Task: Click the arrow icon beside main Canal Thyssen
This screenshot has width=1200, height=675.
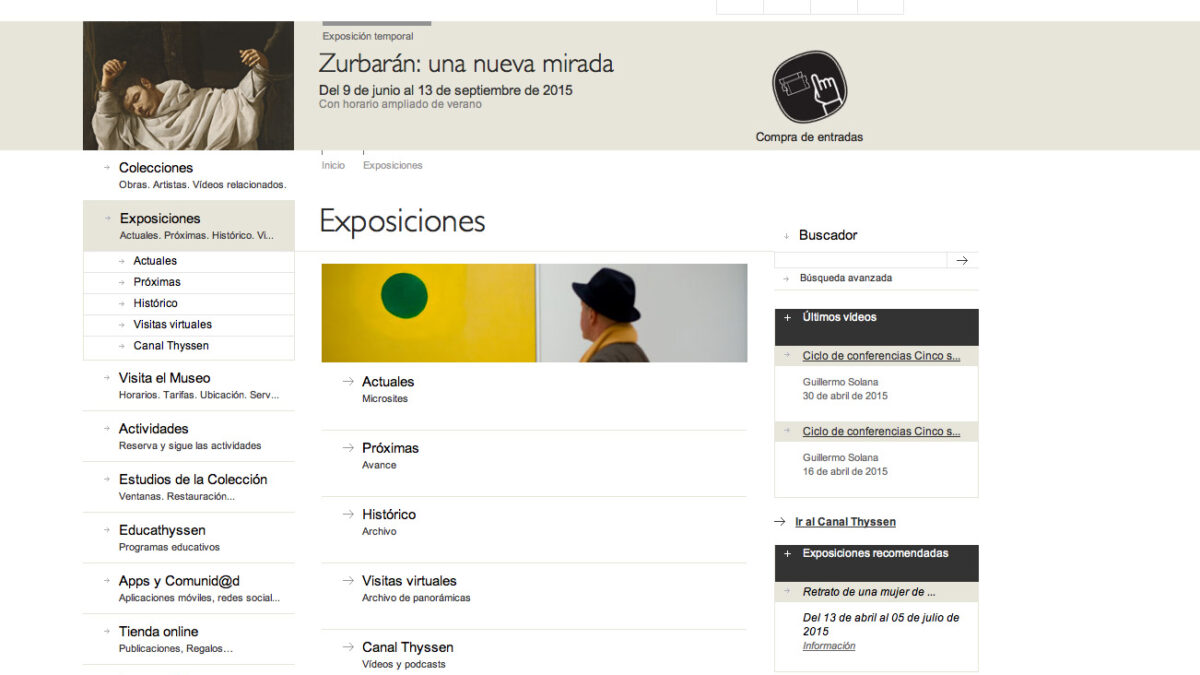Action: click(x=348, y=647)
